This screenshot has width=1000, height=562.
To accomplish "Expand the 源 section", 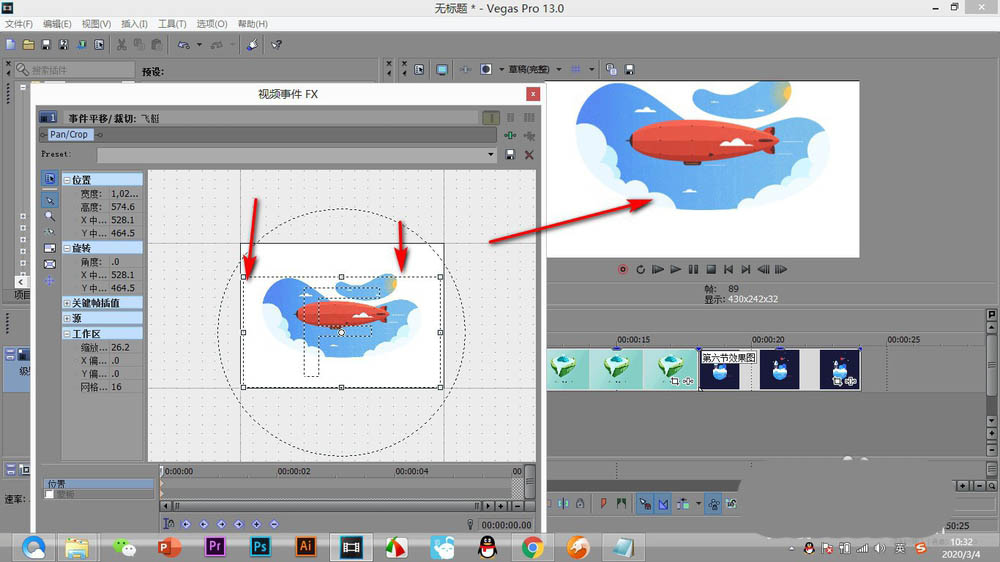I will [x=67, y=318].
